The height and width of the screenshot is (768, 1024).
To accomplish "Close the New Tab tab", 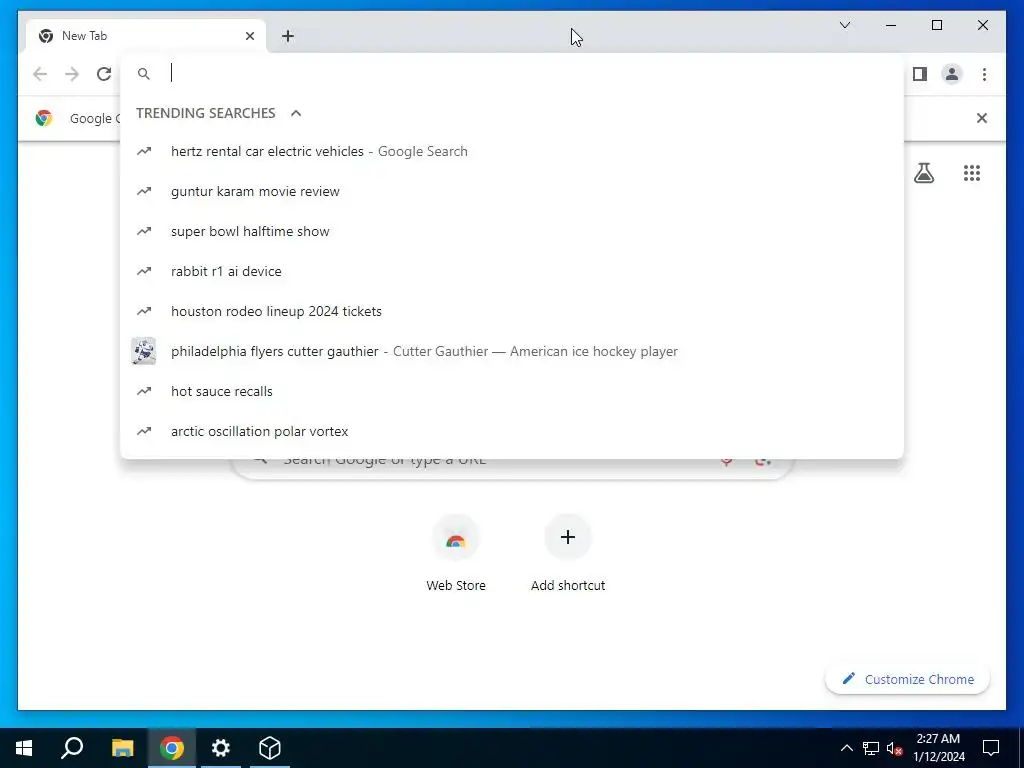I will pos(249,36).
